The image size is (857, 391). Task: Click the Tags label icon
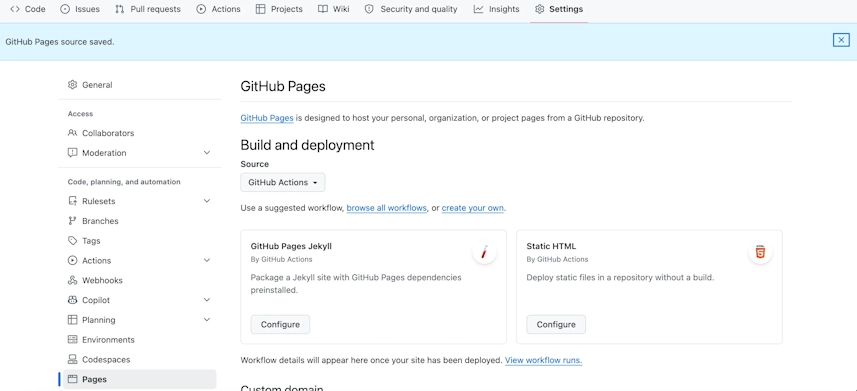tap(72, 241)
